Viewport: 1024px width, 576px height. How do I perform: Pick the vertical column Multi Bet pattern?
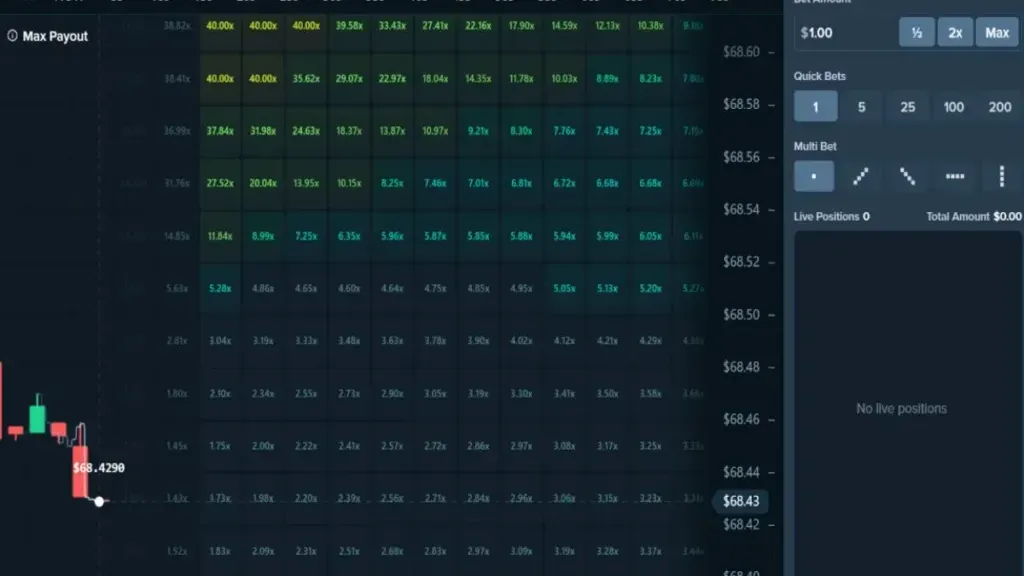pyautogui.click(x=1002, y=176)
